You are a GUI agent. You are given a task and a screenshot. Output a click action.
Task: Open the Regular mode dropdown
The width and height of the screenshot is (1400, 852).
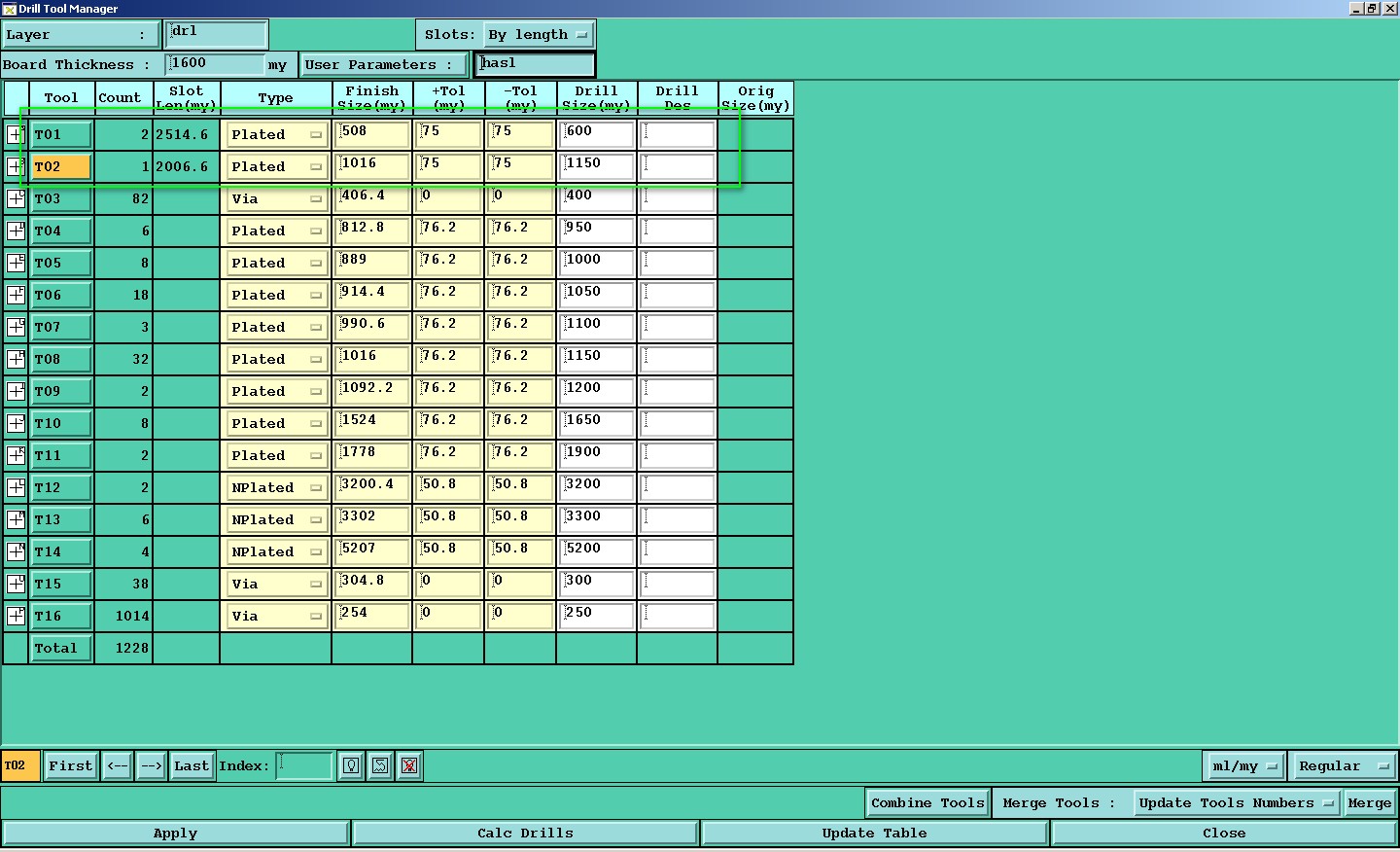click(x=1345, y=765)
